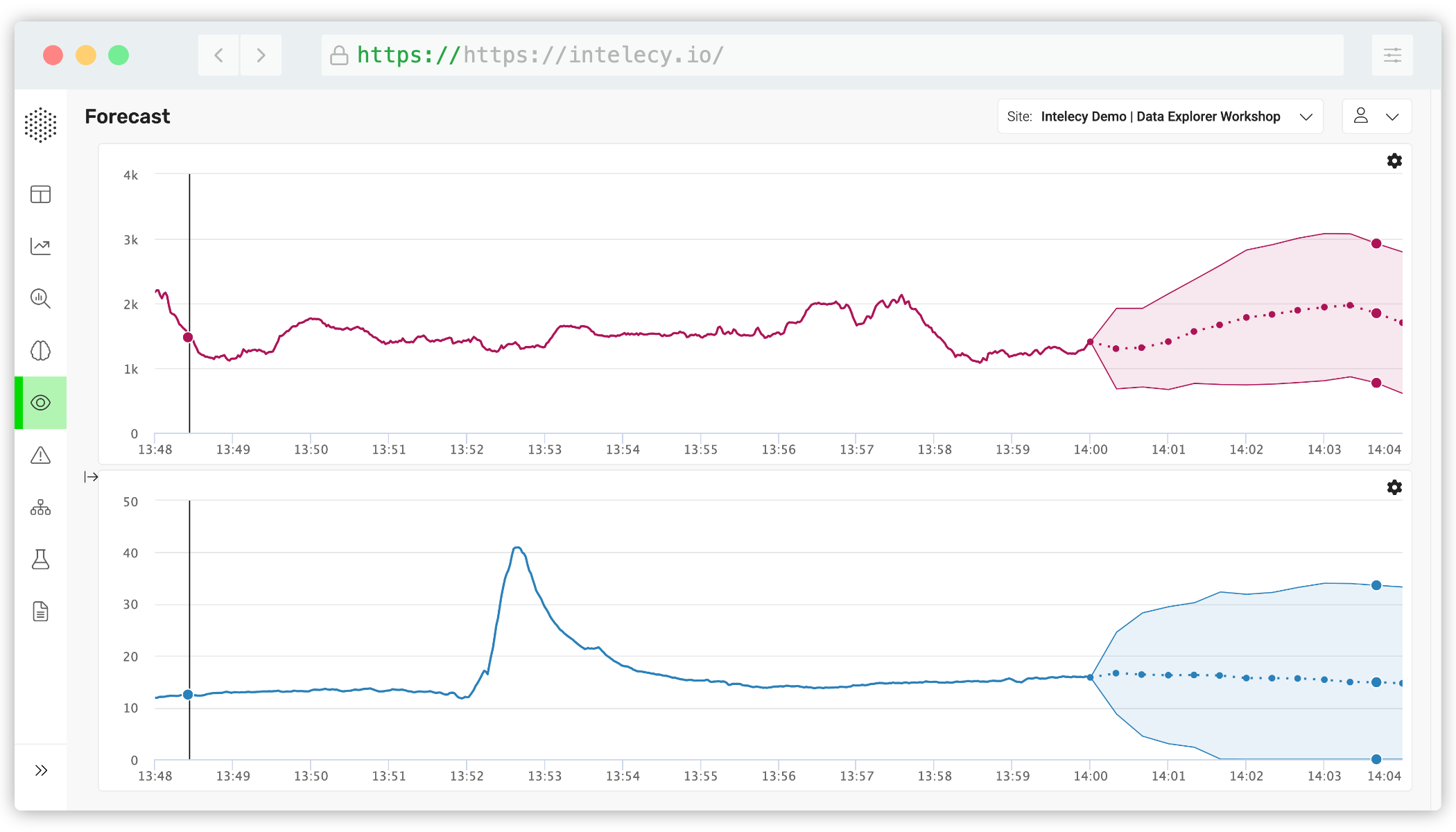
Task: Open the document reports sidebar icon
Action: pyautogui.click(x=40, y=612)
